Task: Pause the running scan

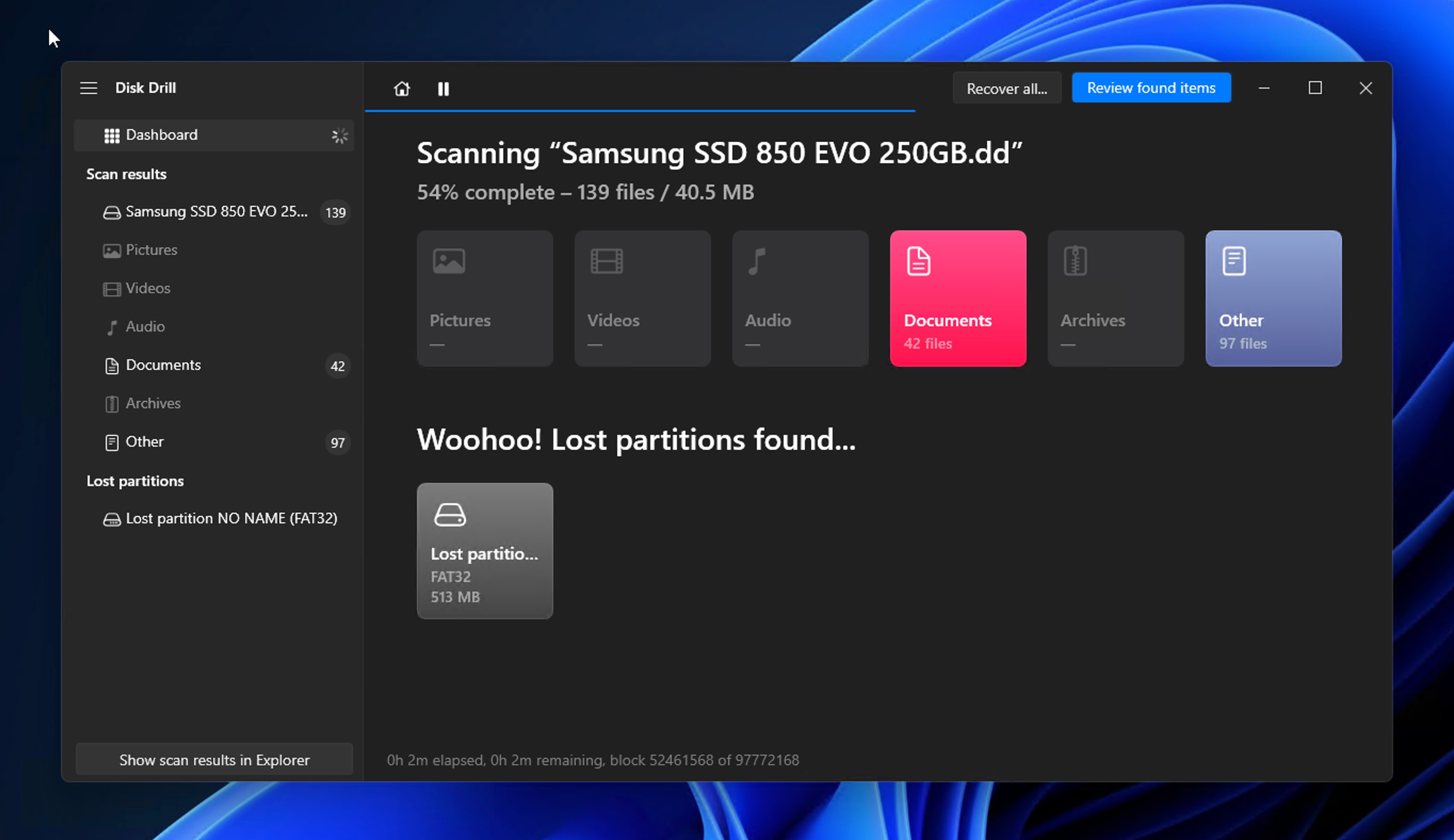Action: [443, 88]
